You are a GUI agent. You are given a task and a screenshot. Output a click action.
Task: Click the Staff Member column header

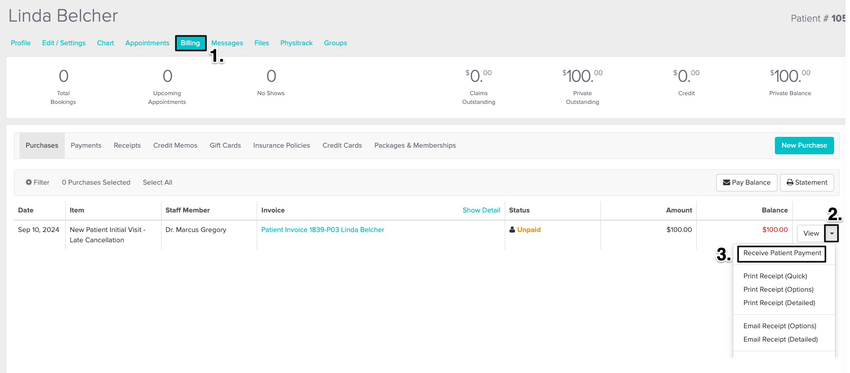(187, 210)
